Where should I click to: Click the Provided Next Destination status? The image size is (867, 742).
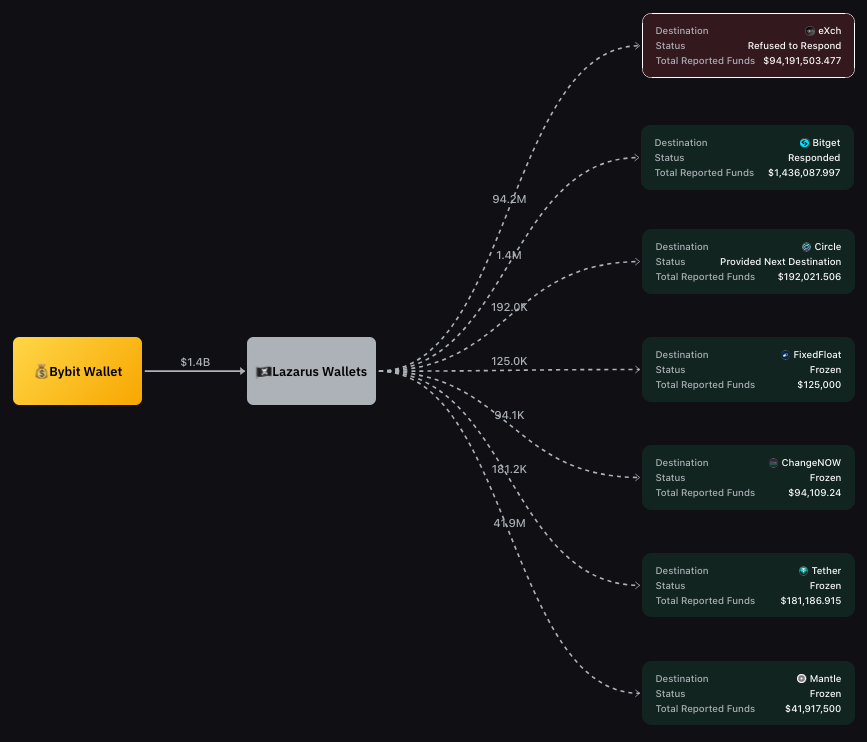click(780, 262)
